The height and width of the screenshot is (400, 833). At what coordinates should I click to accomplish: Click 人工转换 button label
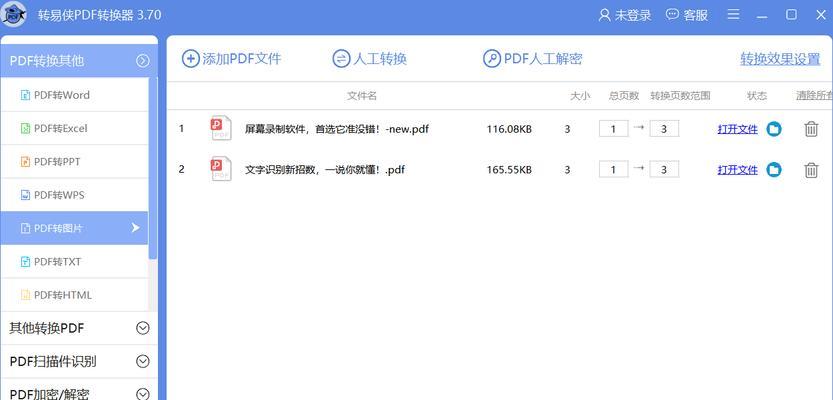[380, 59]
